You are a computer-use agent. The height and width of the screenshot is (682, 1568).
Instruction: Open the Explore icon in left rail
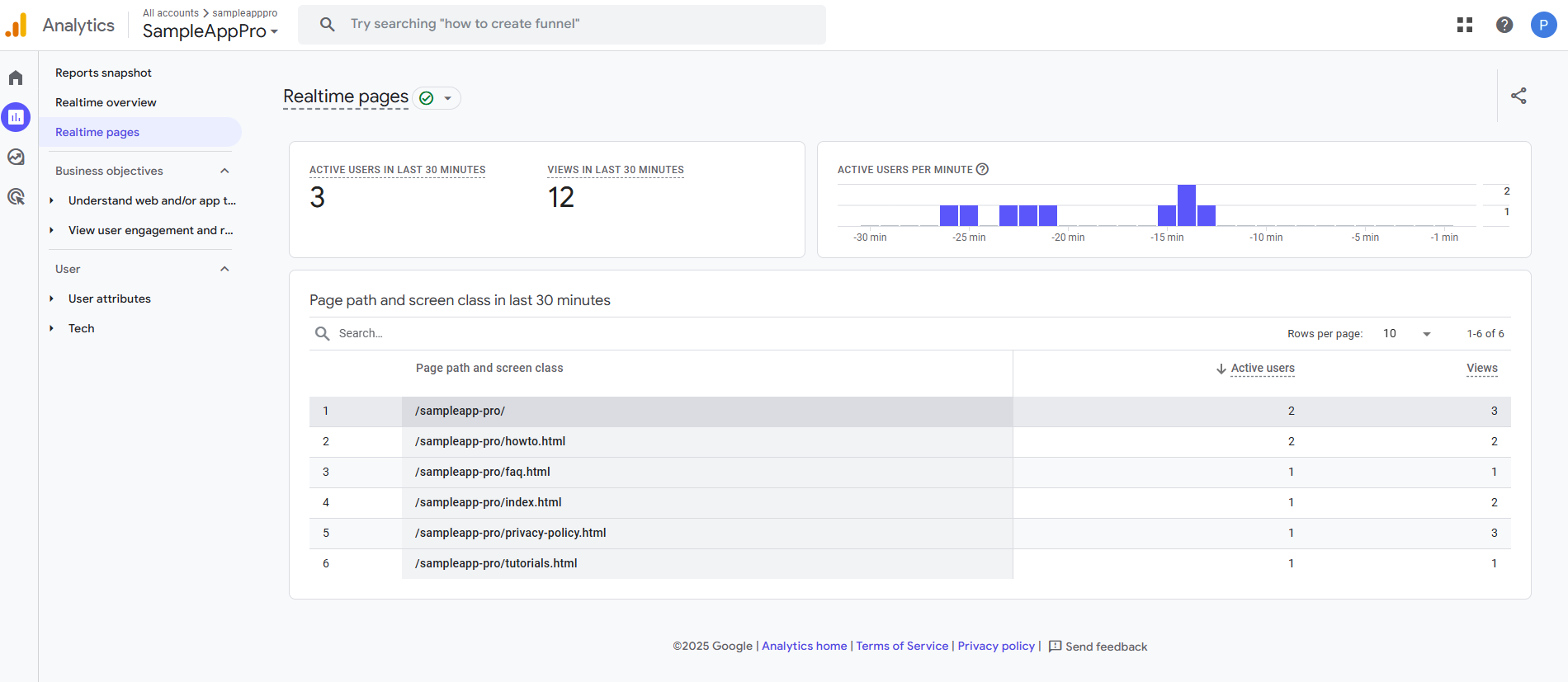[x=16, y=157]
